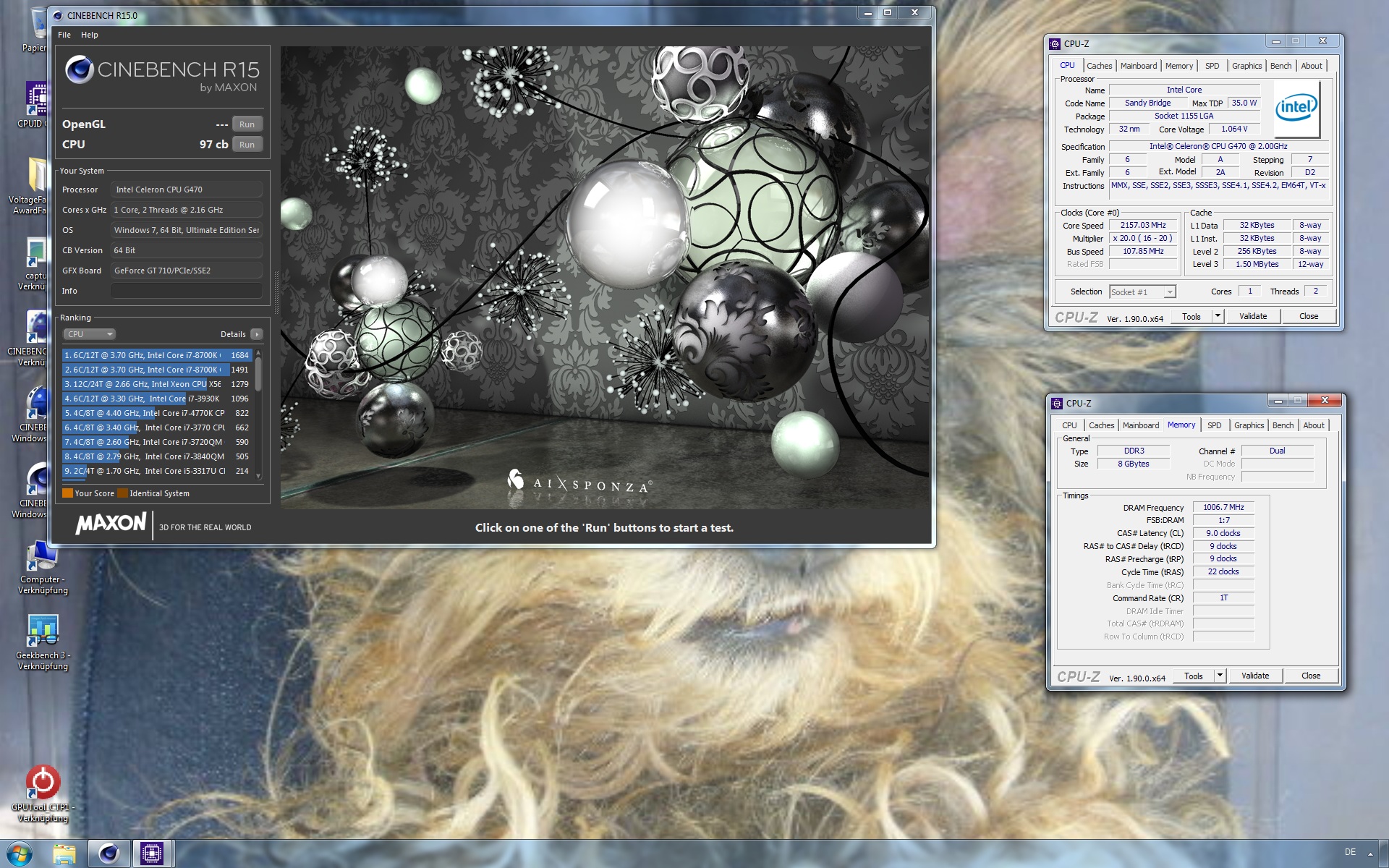
Task: Select ranking entry 3 Intel Xeon CPU X56
Action: click(x=157, y=384)
